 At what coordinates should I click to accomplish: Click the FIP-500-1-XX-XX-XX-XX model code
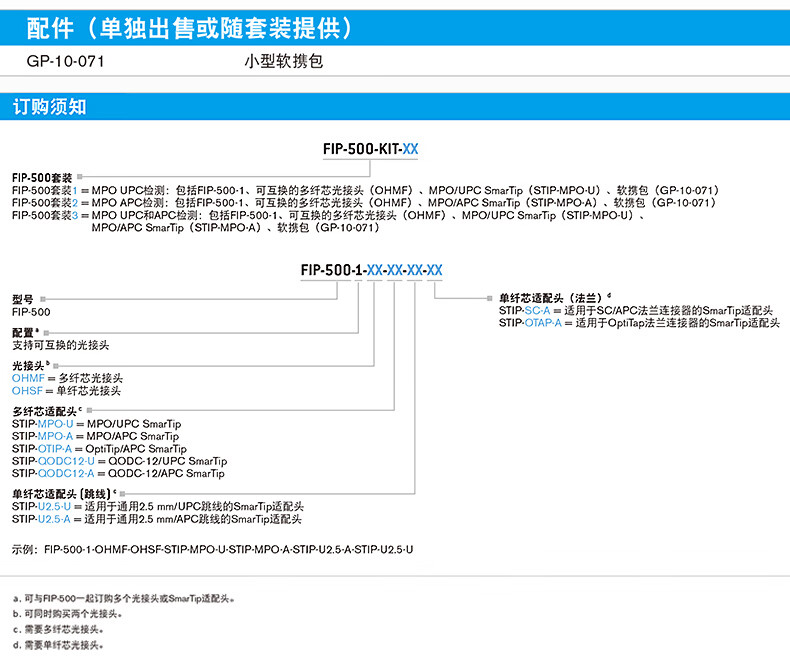[371, 270]
